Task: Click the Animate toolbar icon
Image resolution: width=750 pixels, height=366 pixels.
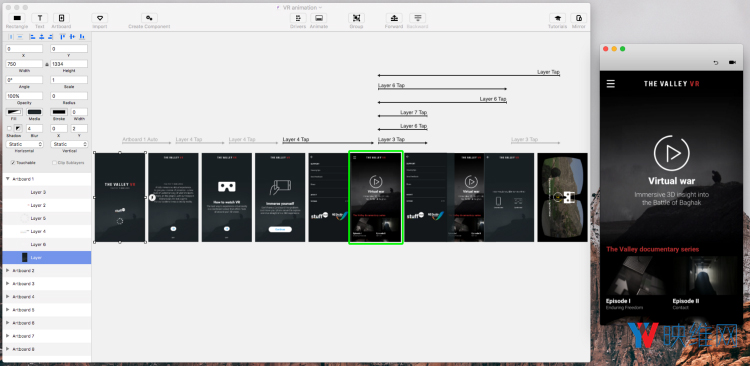Action: coord(319,18)
